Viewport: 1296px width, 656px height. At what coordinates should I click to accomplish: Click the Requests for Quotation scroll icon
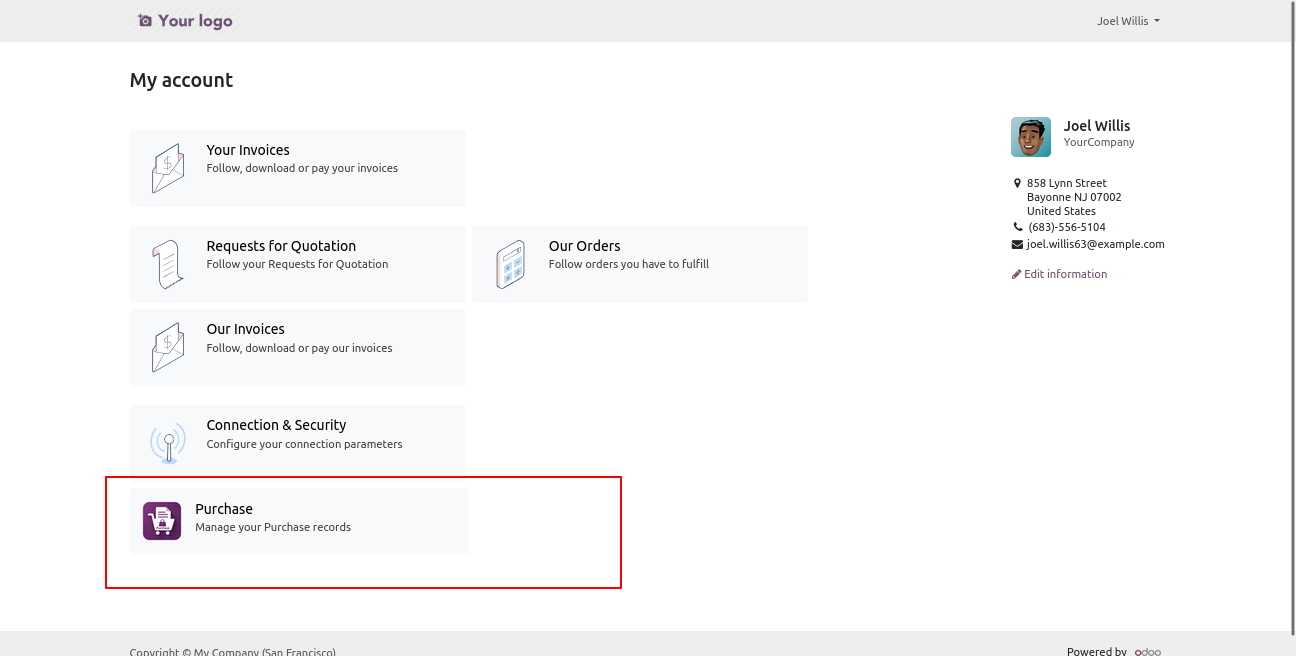tap(168, 264)
